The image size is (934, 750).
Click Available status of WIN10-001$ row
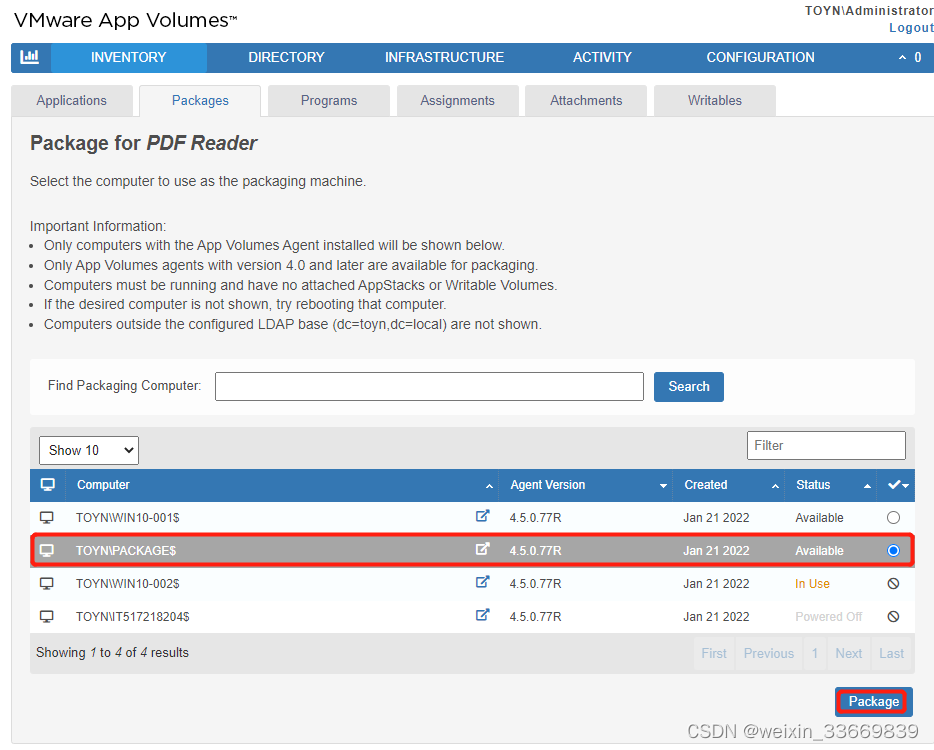click(x=819, y=518)
